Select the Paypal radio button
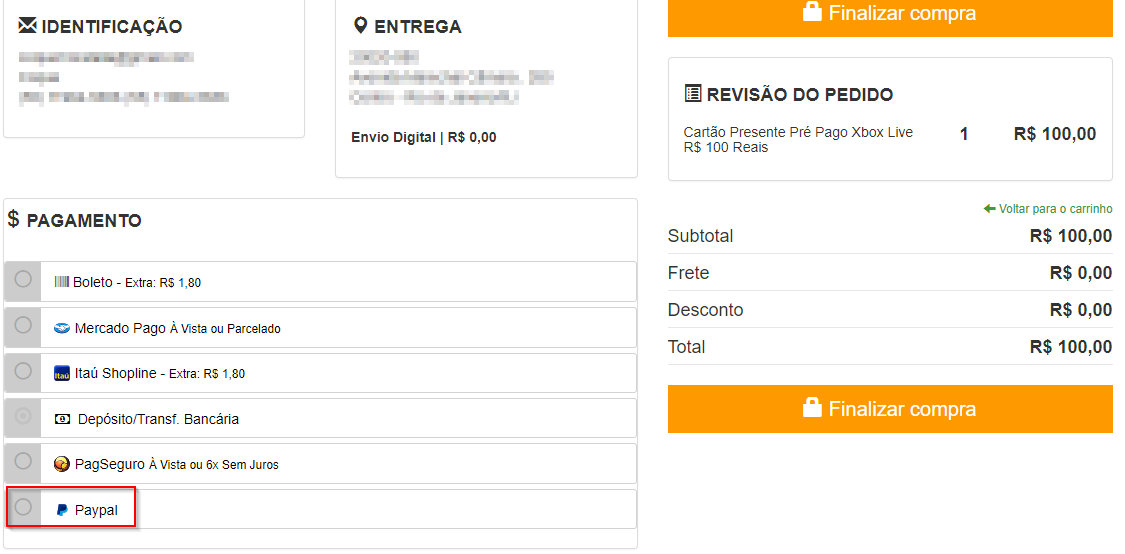 pyautogui.click(x=23, y=507)
